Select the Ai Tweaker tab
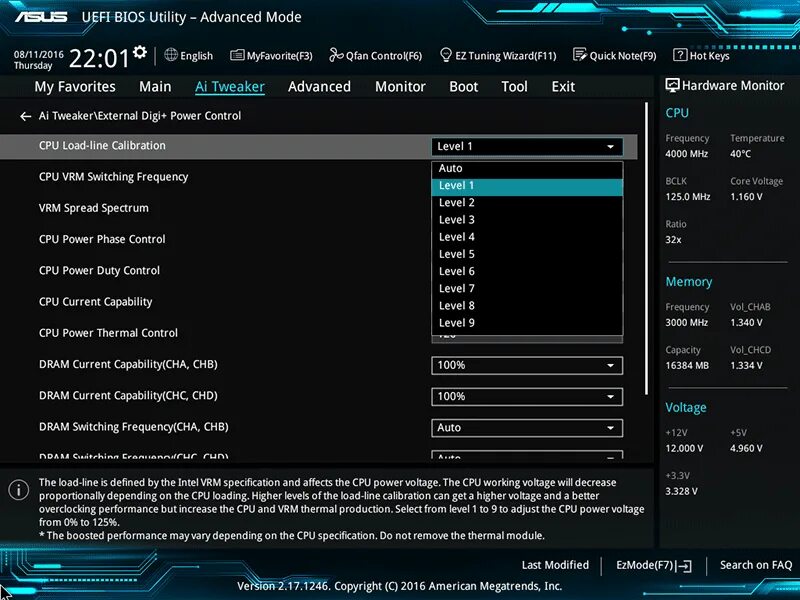Image resolution: width=800 pixels, height=600 pixels. [x=230, y=87]
